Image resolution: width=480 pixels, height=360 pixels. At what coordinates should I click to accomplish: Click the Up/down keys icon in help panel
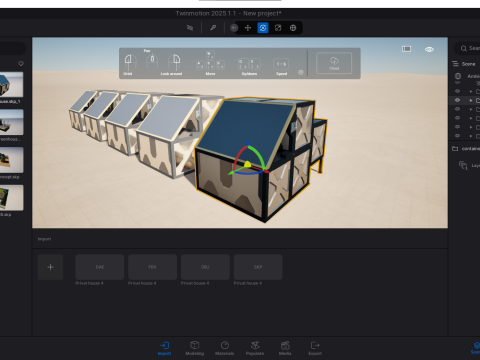pos(249,64)
